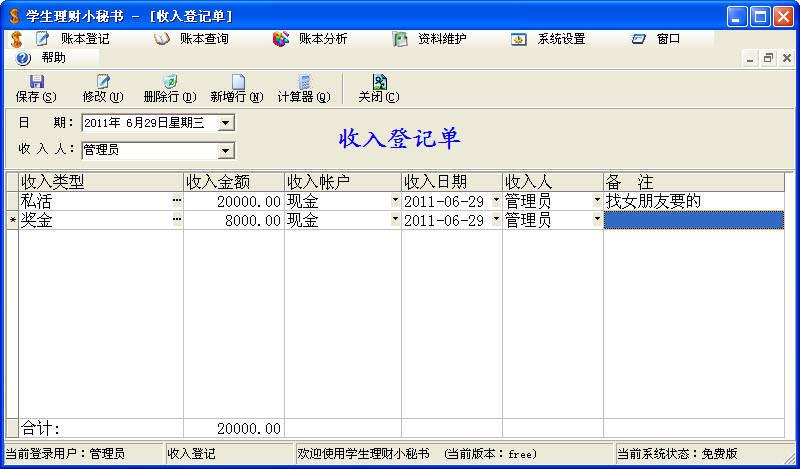This screenshot has height=469, width=800.
Task: Click the 收入帐户 column header
Action: pos(343,182)
